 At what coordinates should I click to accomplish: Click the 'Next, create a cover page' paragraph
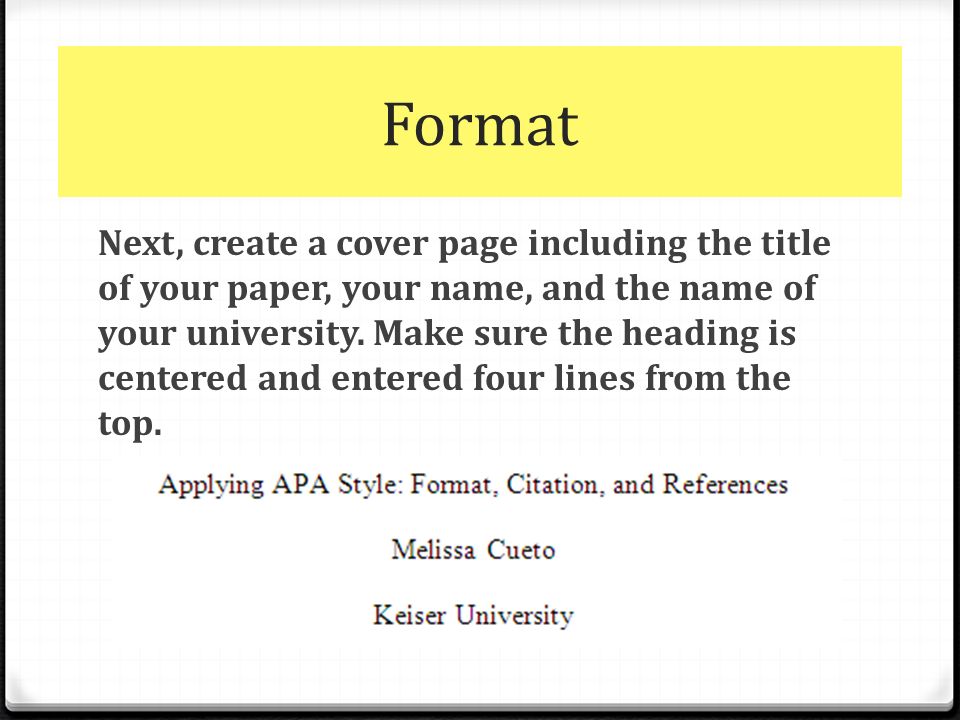464,333
